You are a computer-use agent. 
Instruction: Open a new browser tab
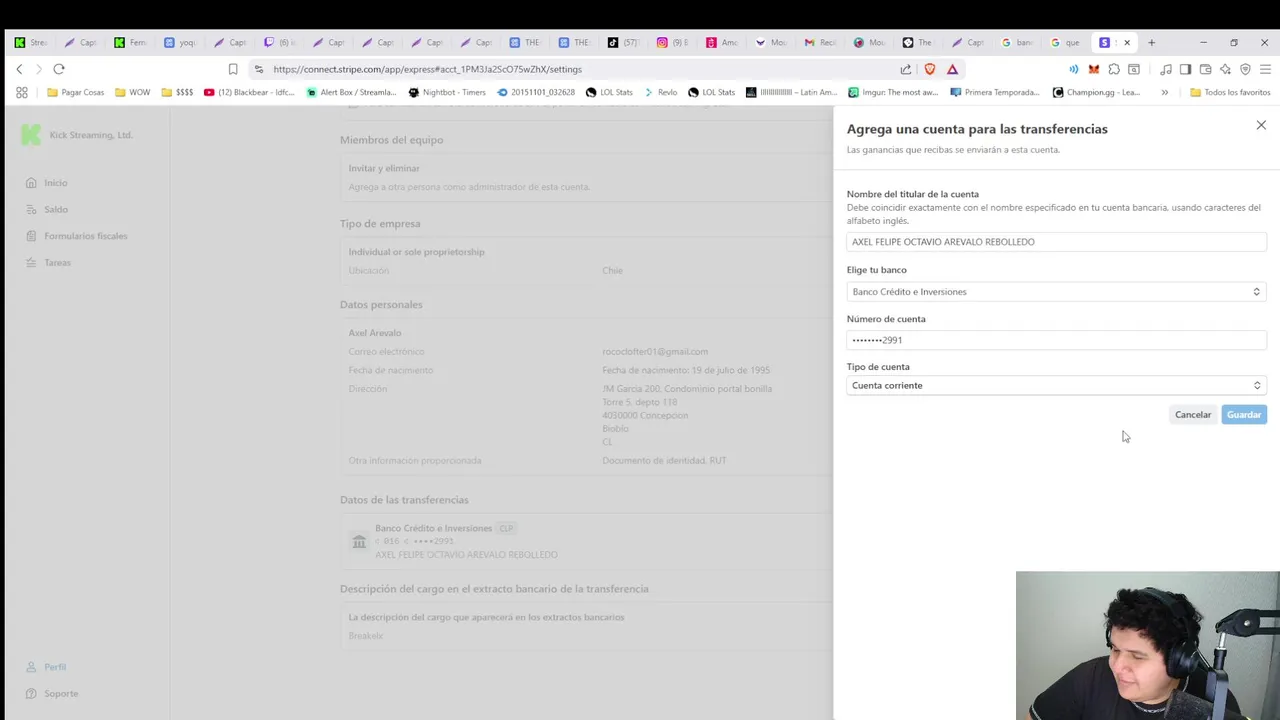click(x=1151, y=43)
